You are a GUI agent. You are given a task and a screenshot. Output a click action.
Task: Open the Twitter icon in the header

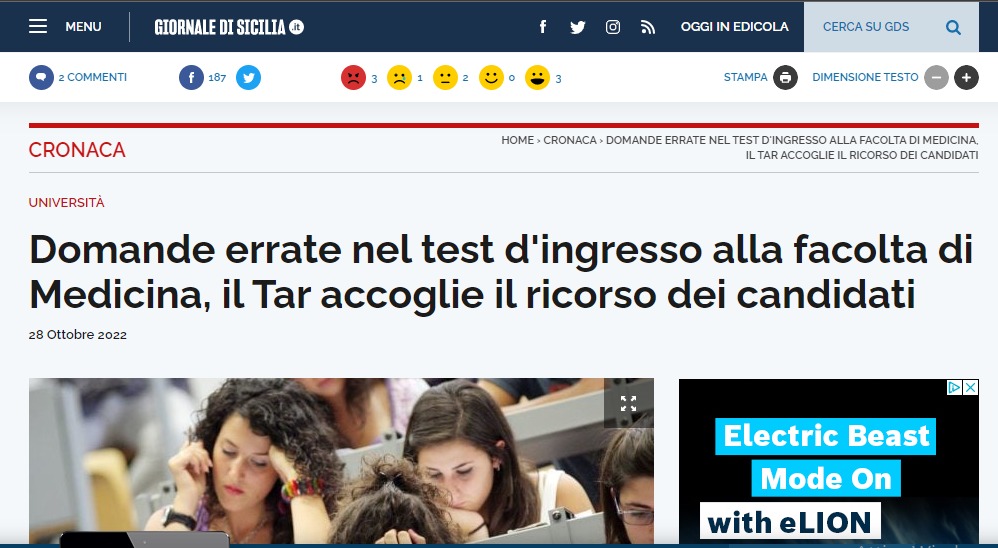tap(577, 27)
